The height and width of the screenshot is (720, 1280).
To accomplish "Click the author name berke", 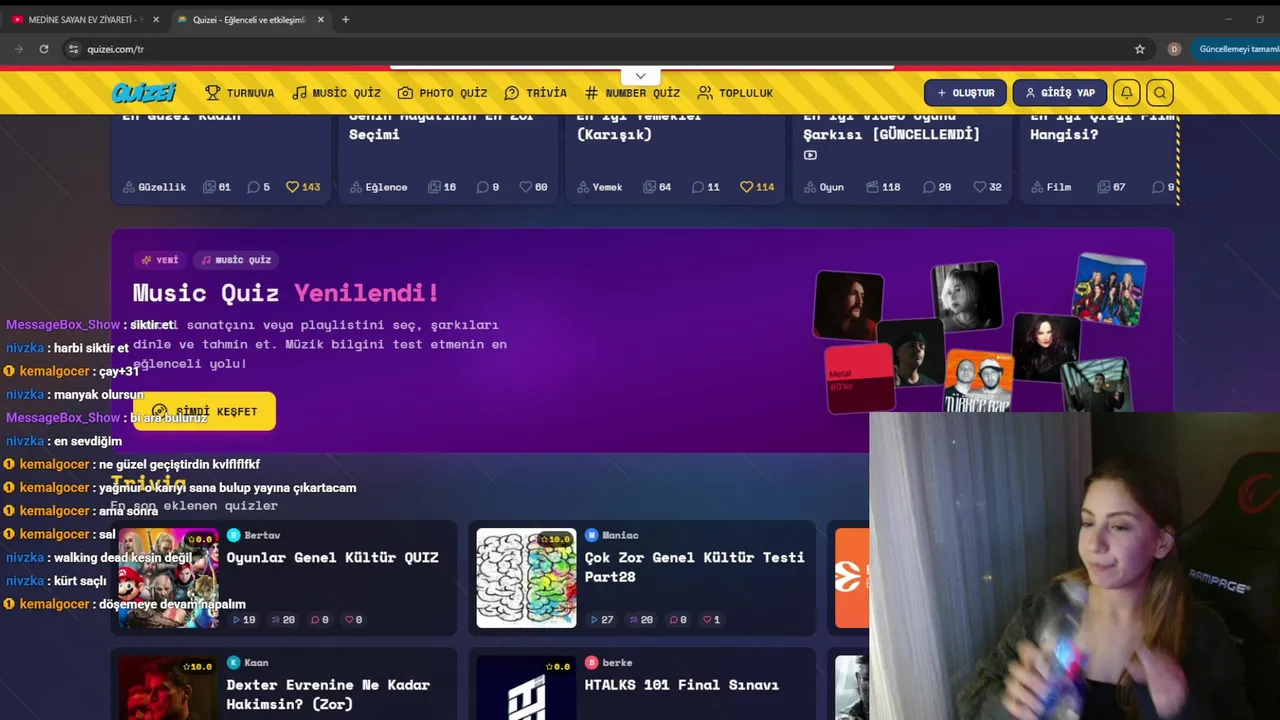I will (617, 662).
